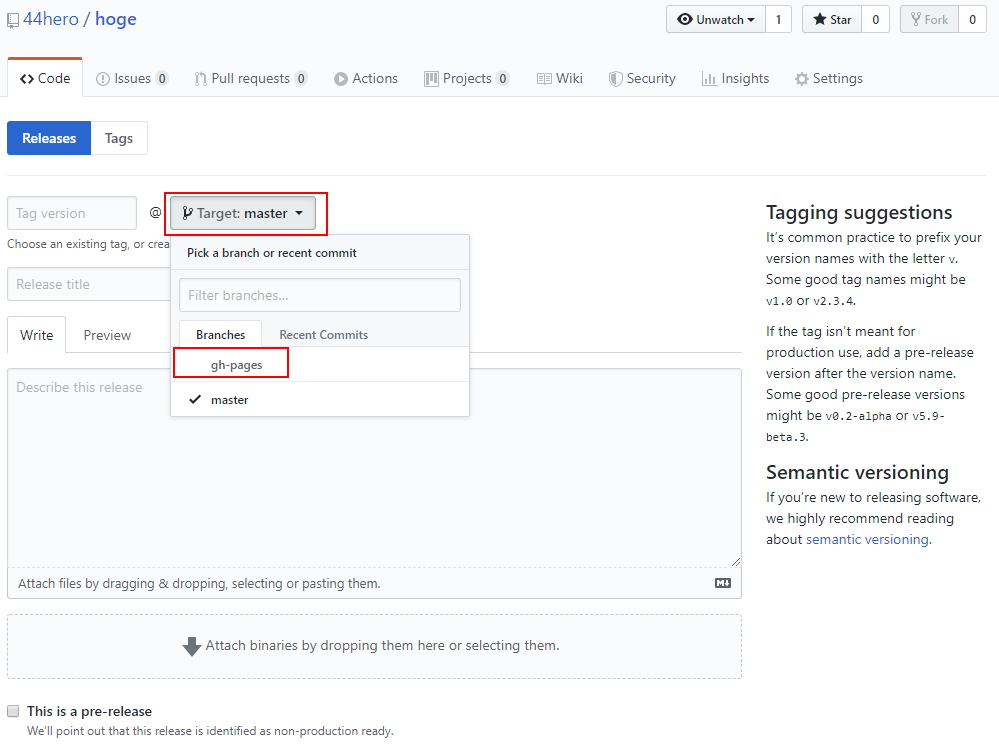Focus the Filter branches search field
The height and width of the screenshot is (752, 999).
point(320,295)
